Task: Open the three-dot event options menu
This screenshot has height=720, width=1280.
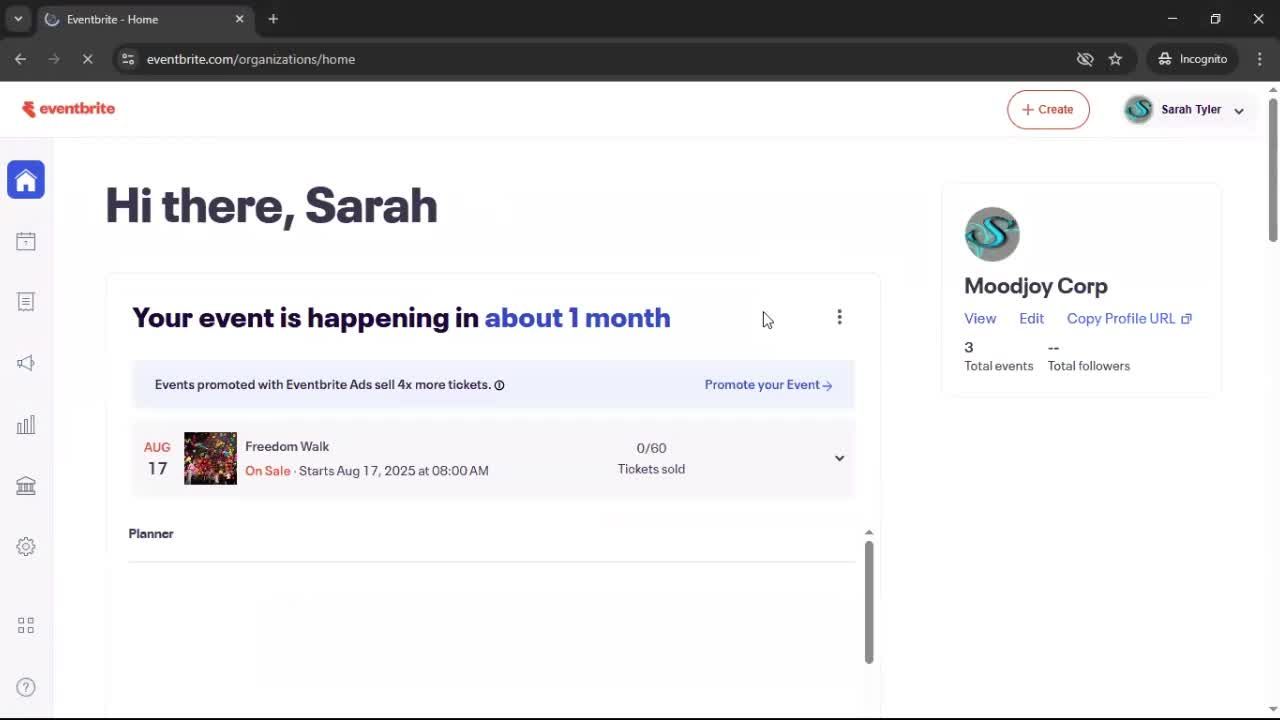Action: [x=839, y=317]
